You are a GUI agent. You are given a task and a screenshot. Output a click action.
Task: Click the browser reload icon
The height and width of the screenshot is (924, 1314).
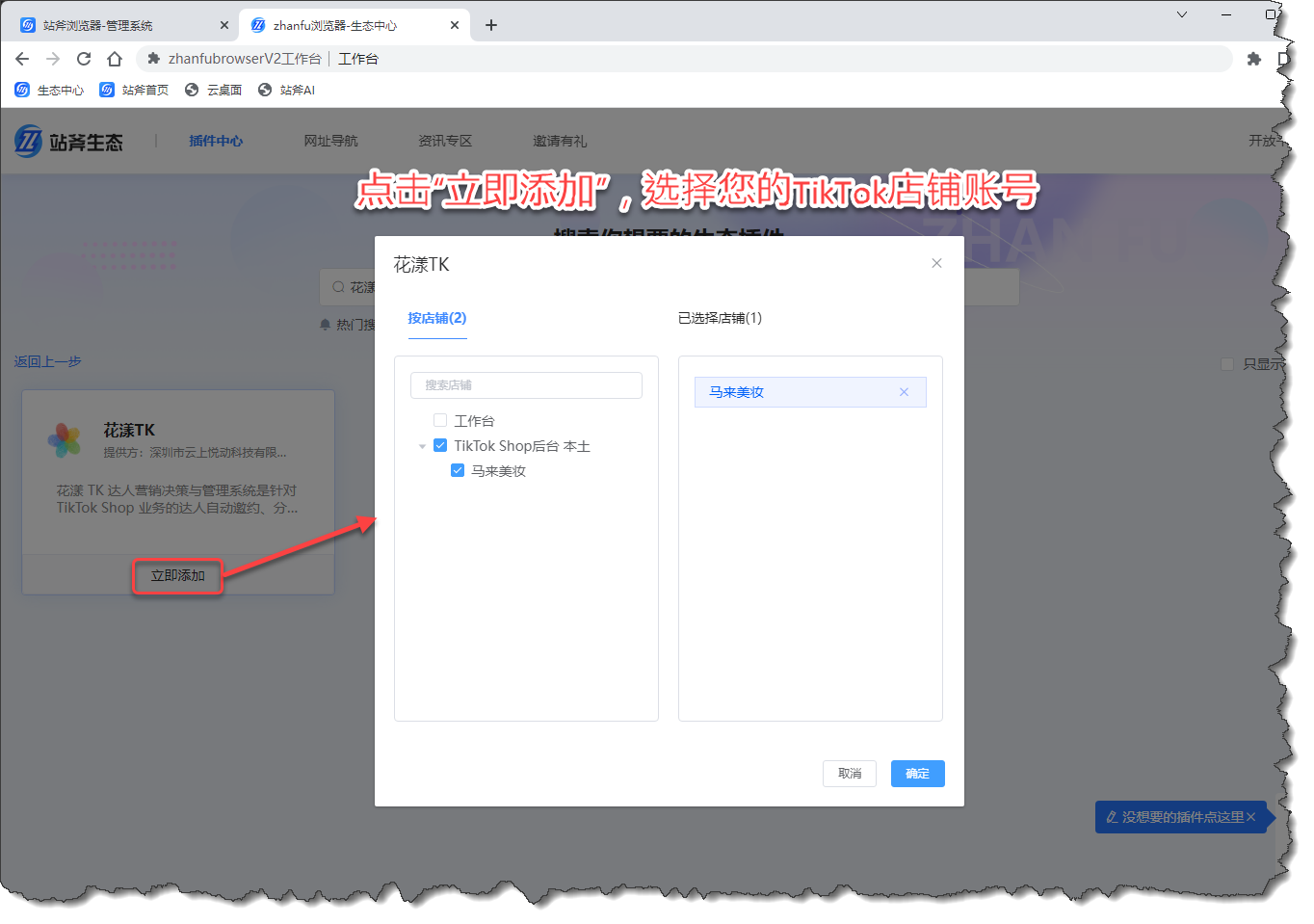coord(84,59)
